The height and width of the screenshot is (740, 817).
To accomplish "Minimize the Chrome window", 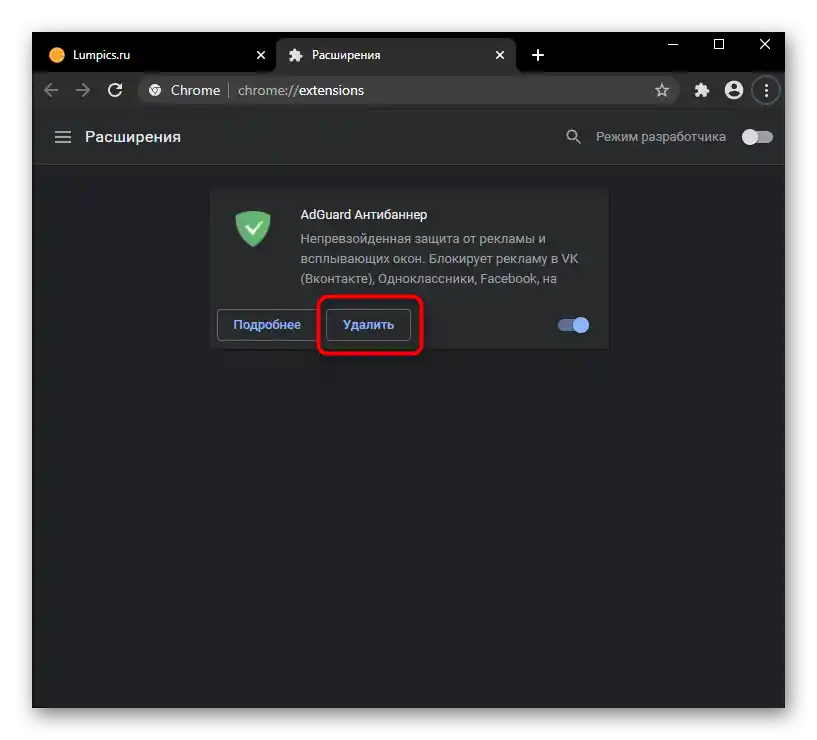I will coord(673,44).
